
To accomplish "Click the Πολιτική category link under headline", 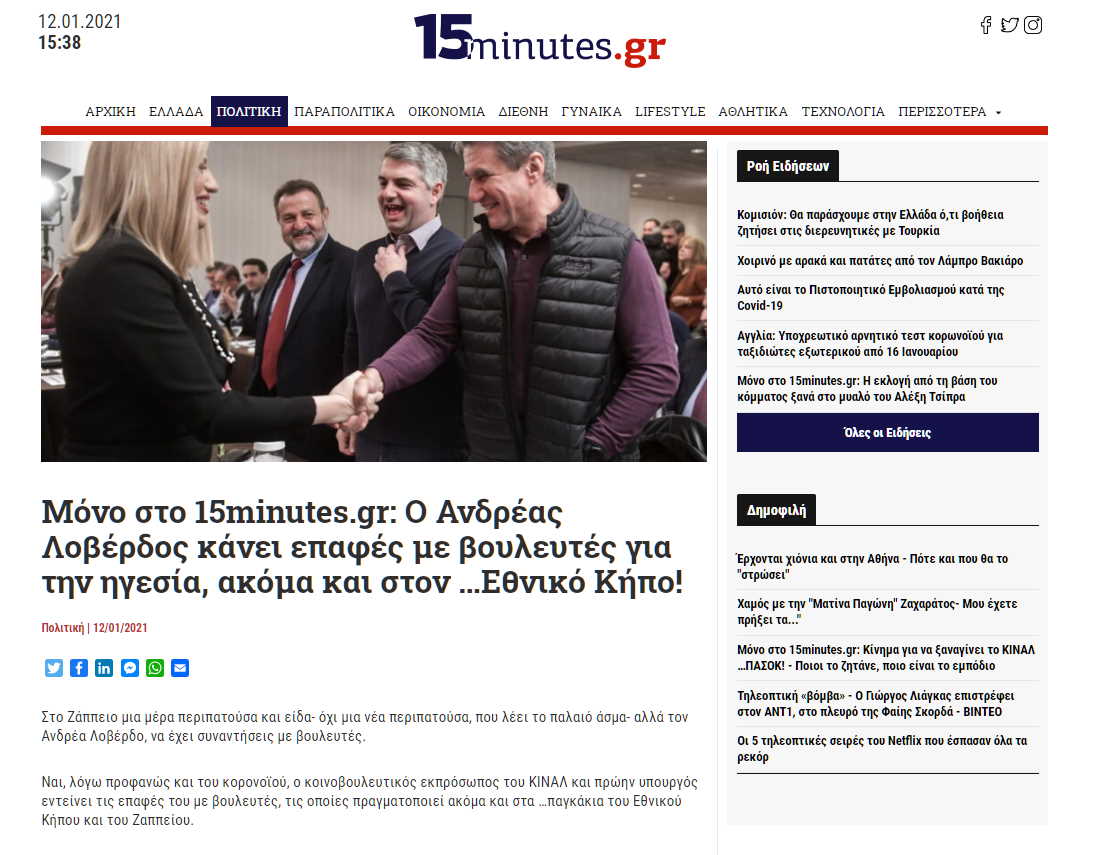I will (63, 628).
